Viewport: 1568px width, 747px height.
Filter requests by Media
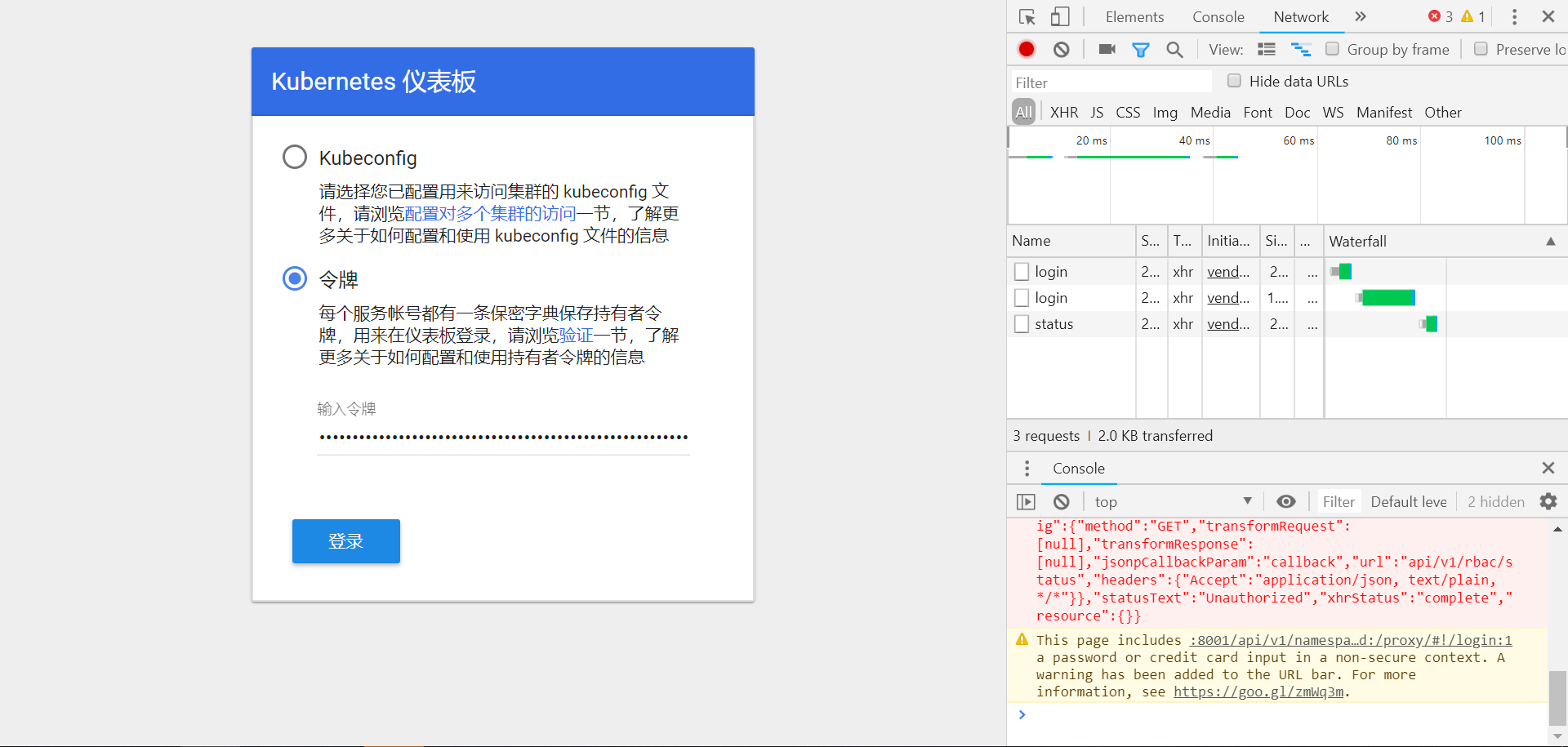pyautogui.click(x=1210, y=113)
